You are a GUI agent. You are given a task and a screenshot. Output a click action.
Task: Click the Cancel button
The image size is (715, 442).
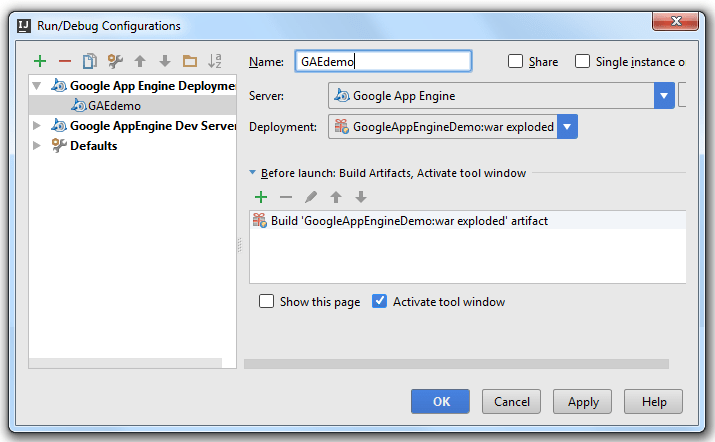[x=511, y=401]
